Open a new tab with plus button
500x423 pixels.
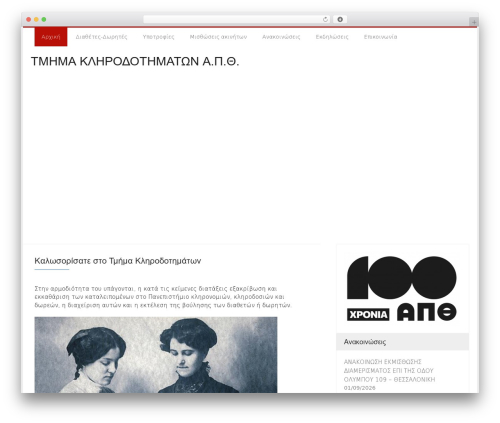[x=474, y=22]
